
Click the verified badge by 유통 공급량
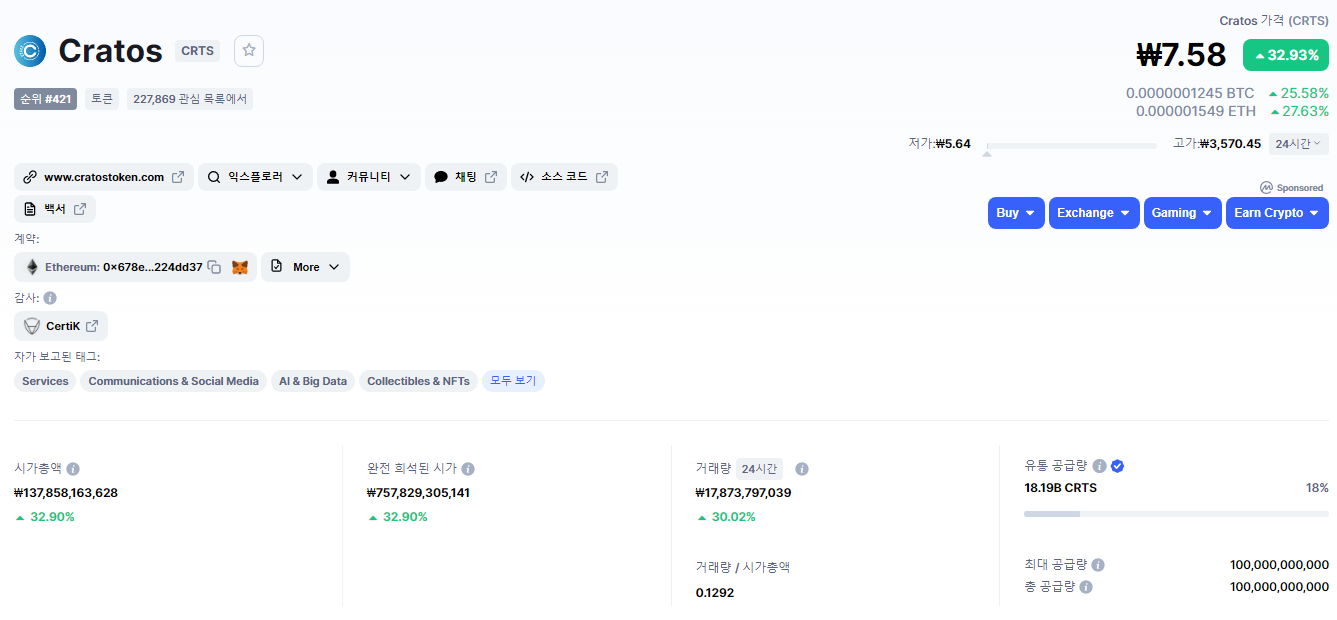1118,466
